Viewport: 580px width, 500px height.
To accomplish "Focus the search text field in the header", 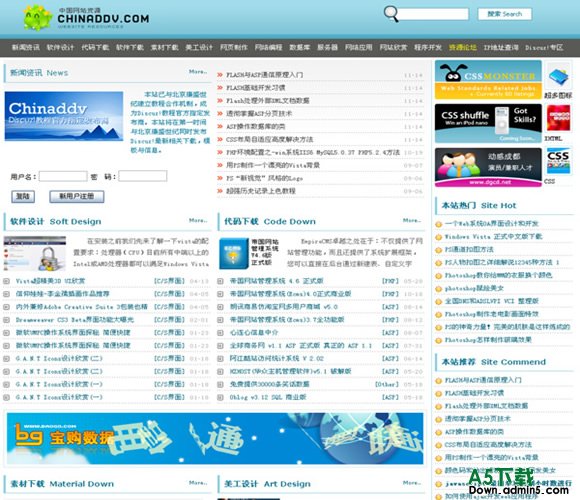I will click(434, 14).
